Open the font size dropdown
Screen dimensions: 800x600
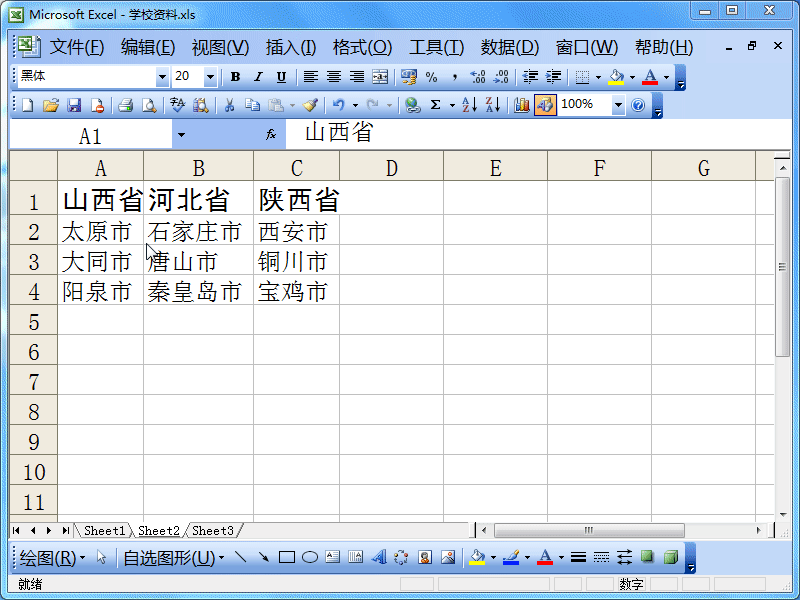click(x=210, y=77)
